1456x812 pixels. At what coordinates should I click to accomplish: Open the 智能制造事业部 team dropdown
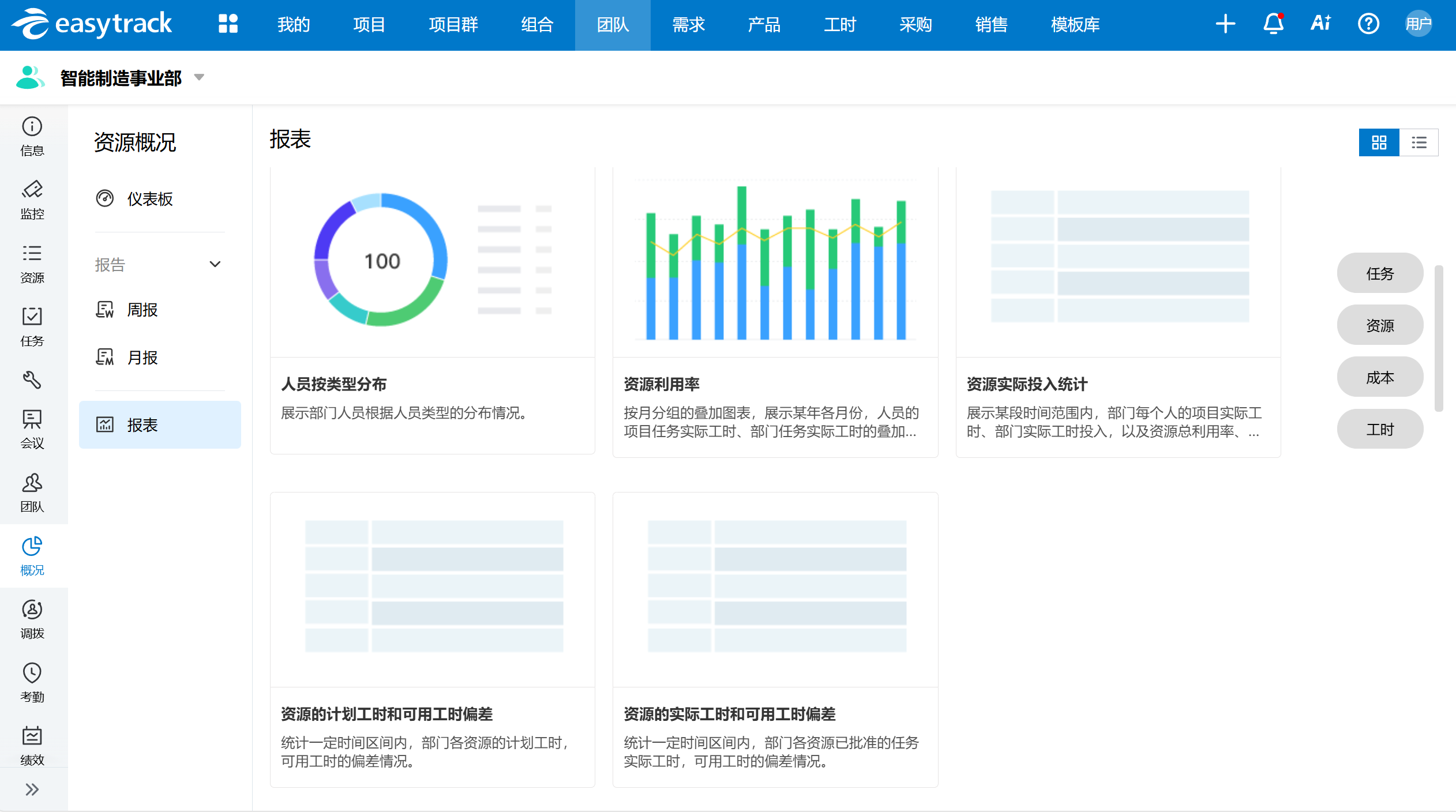pyautogui.click(x=199, y=77)
